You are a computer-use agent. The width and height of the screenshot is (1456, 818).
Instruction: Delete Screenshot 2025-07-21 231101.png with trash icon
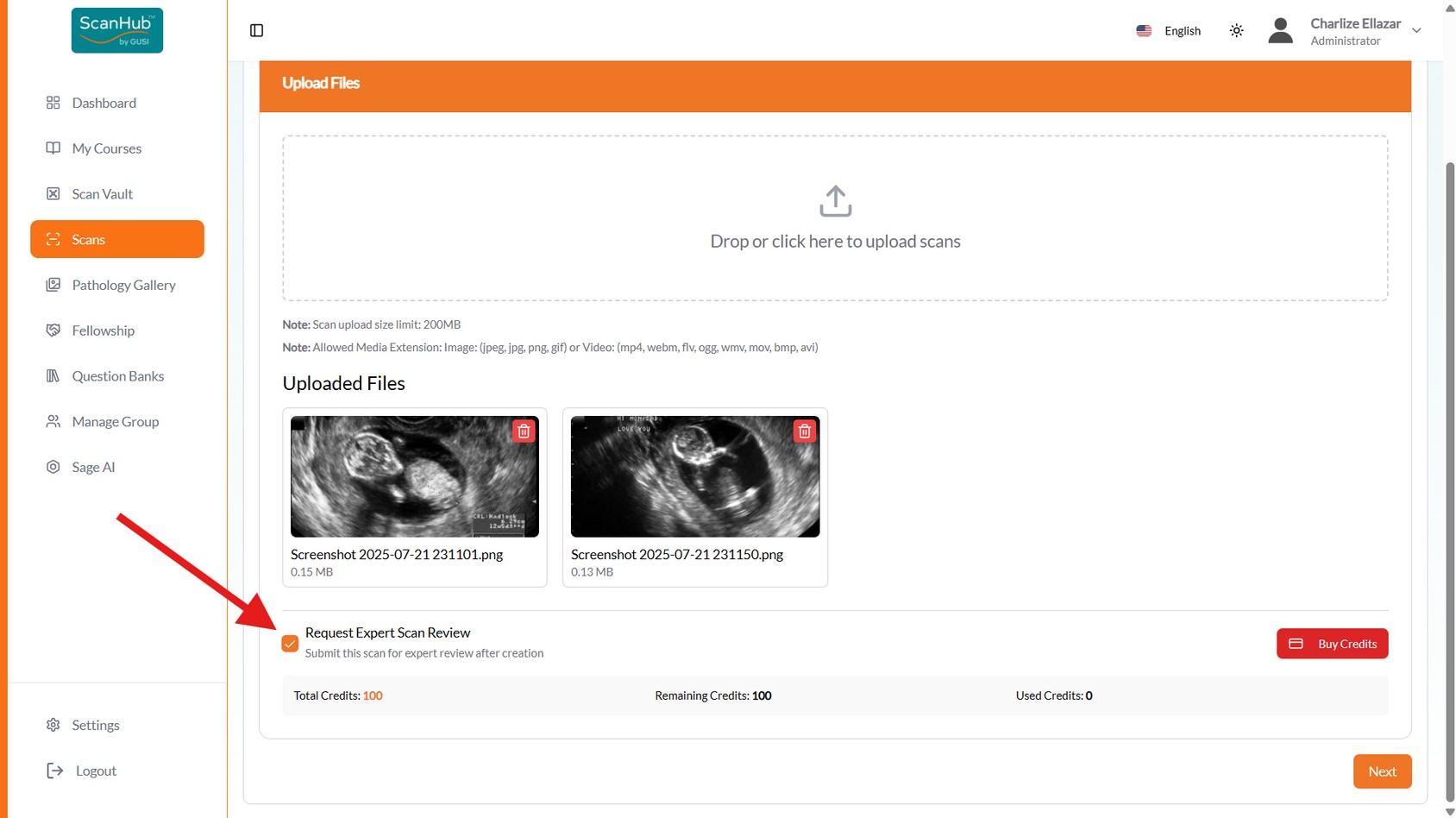[x=524, y=431]
